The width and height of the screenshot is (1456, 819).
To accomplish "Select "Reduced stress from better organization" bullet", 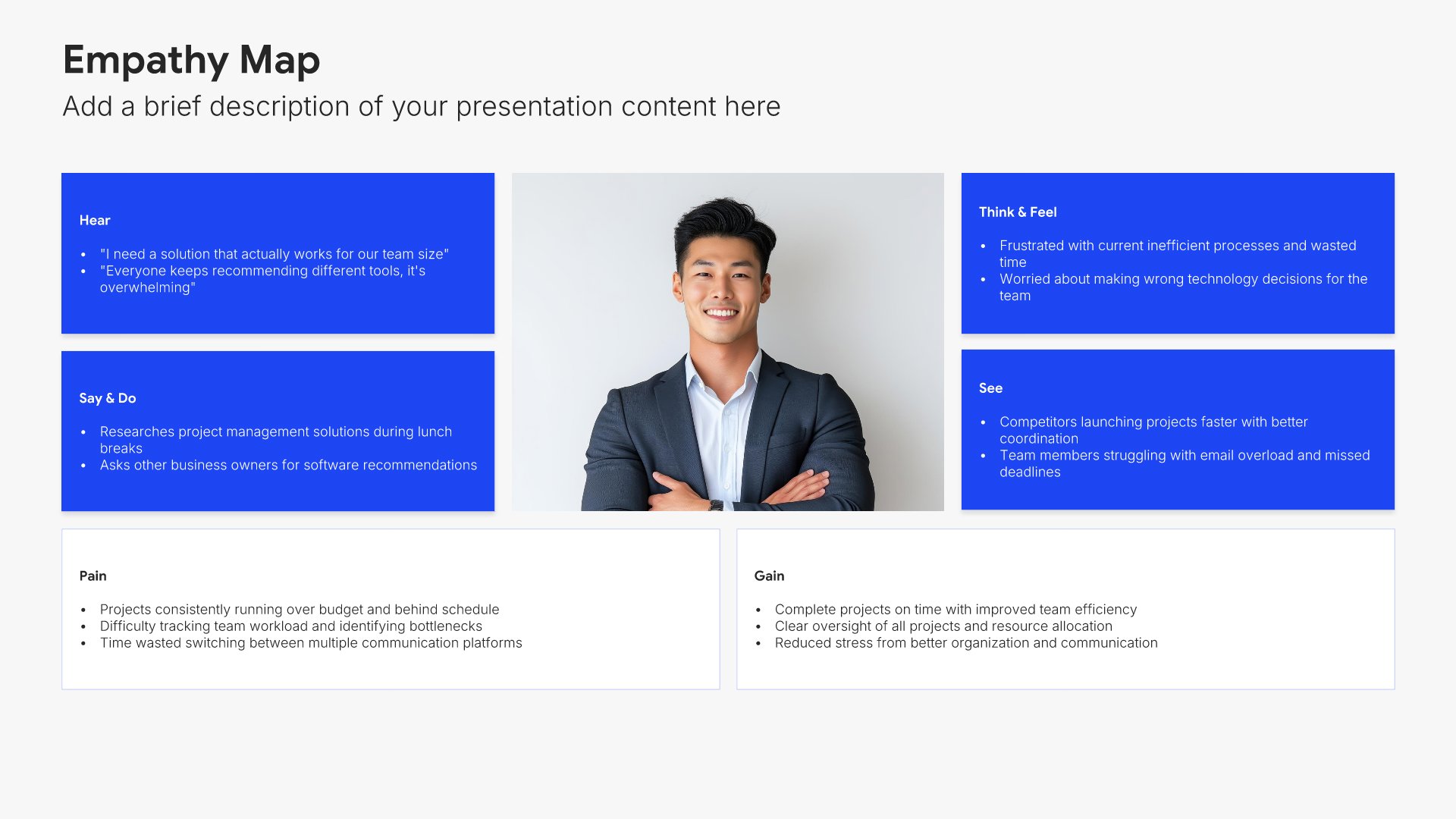I will [x=966, y=643].
